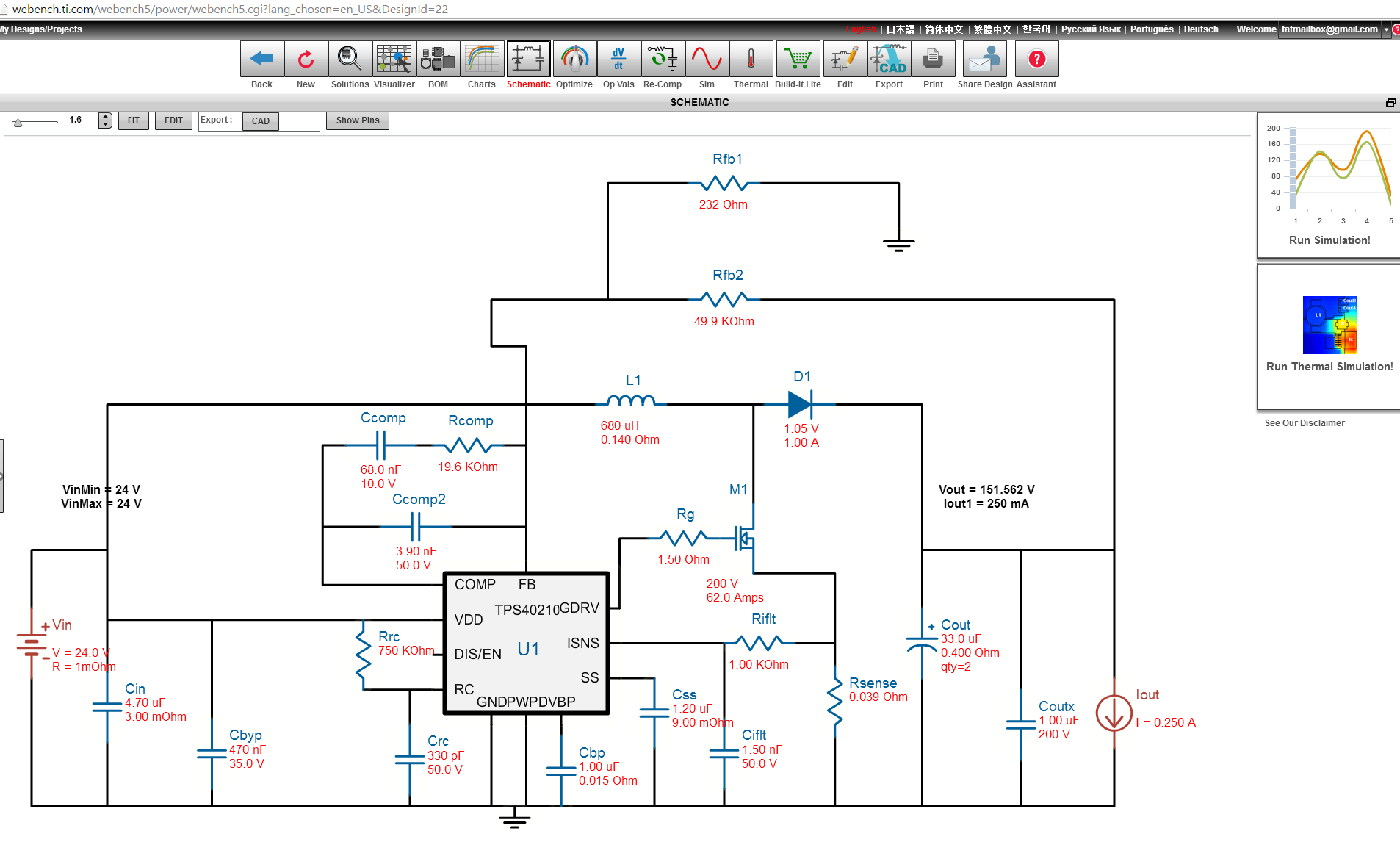This screenshot has width=1400, height=842.
Task: Select the Rsense resistor symbol
Action: coord(834,702)
